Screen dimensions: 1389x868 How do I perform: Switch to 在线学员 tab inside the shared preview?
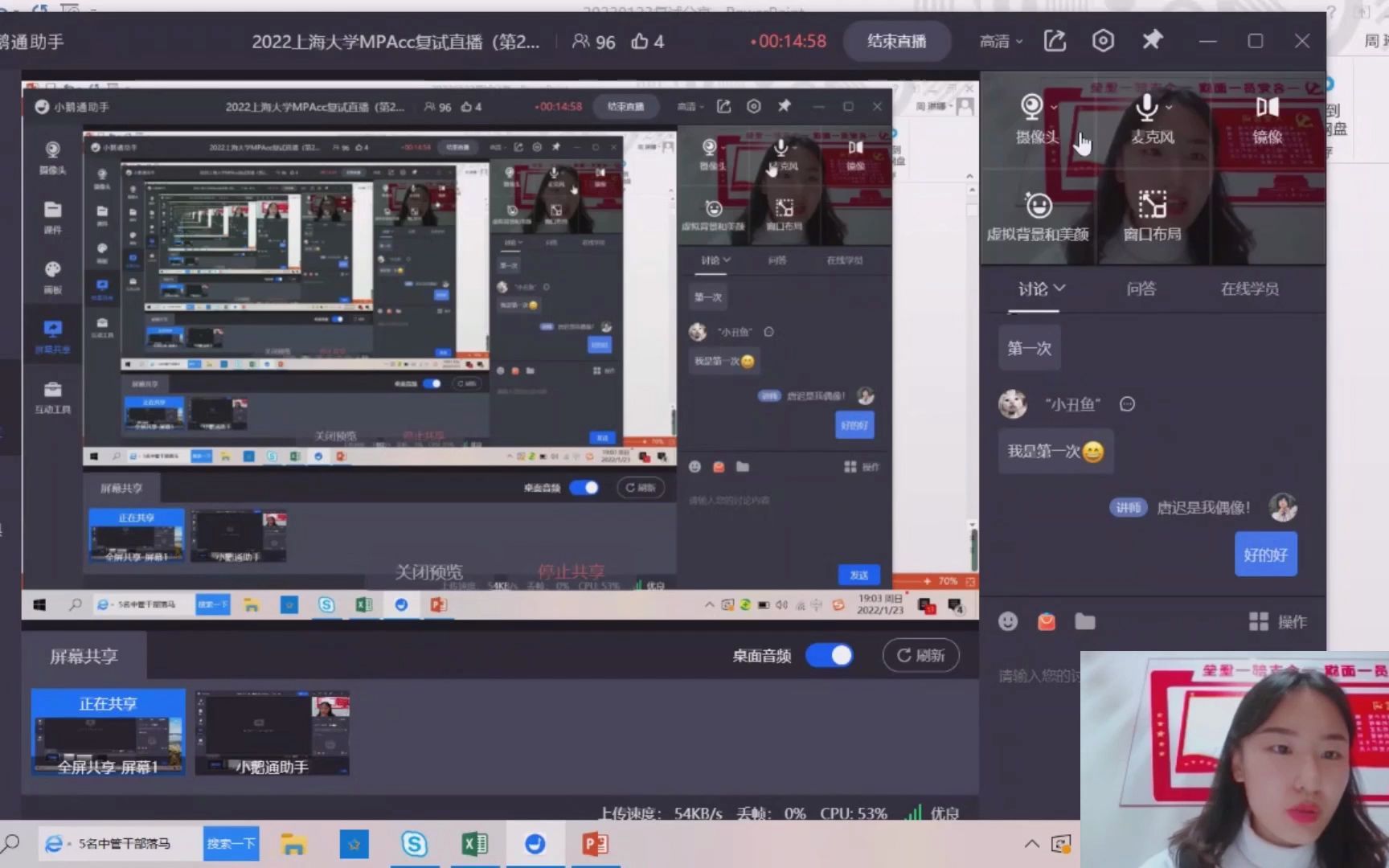(x=844, y=260)
